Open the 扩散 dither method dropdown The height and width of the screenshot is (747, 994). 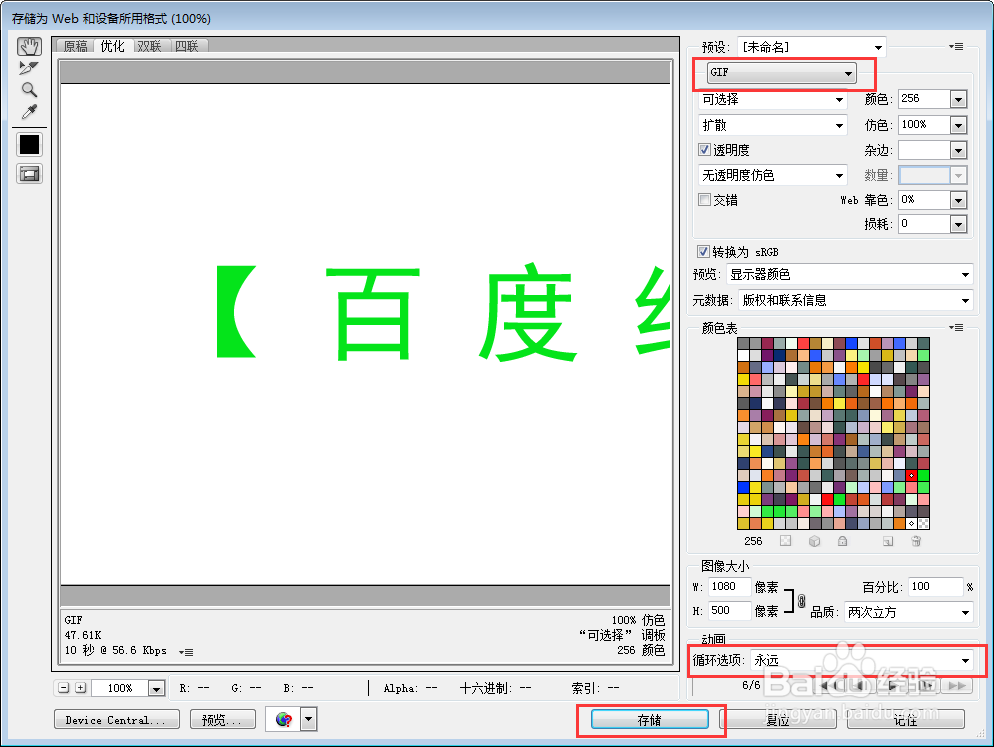point(773,125)
